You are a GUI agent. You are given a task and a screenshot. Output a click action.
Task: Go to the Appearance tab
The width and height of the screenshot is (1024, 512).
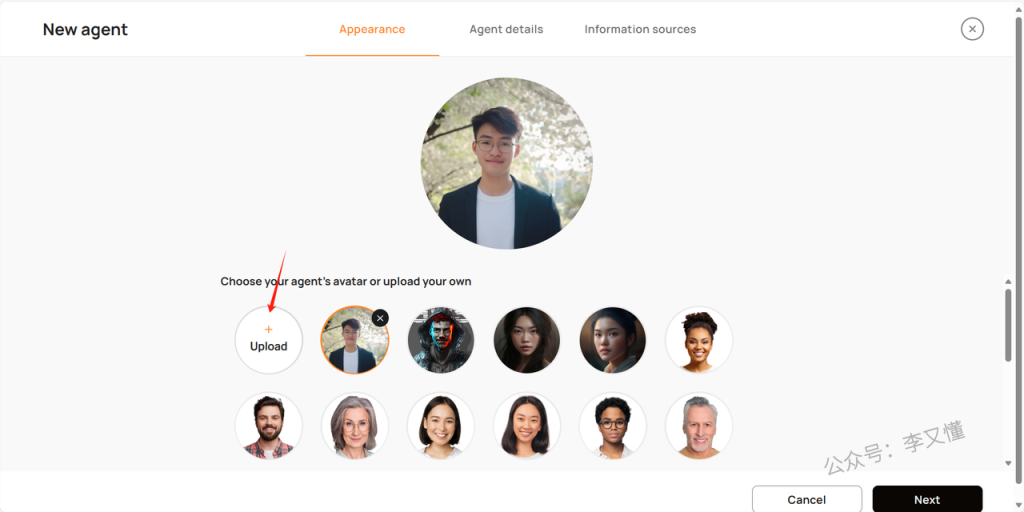[x=372, y=29]
